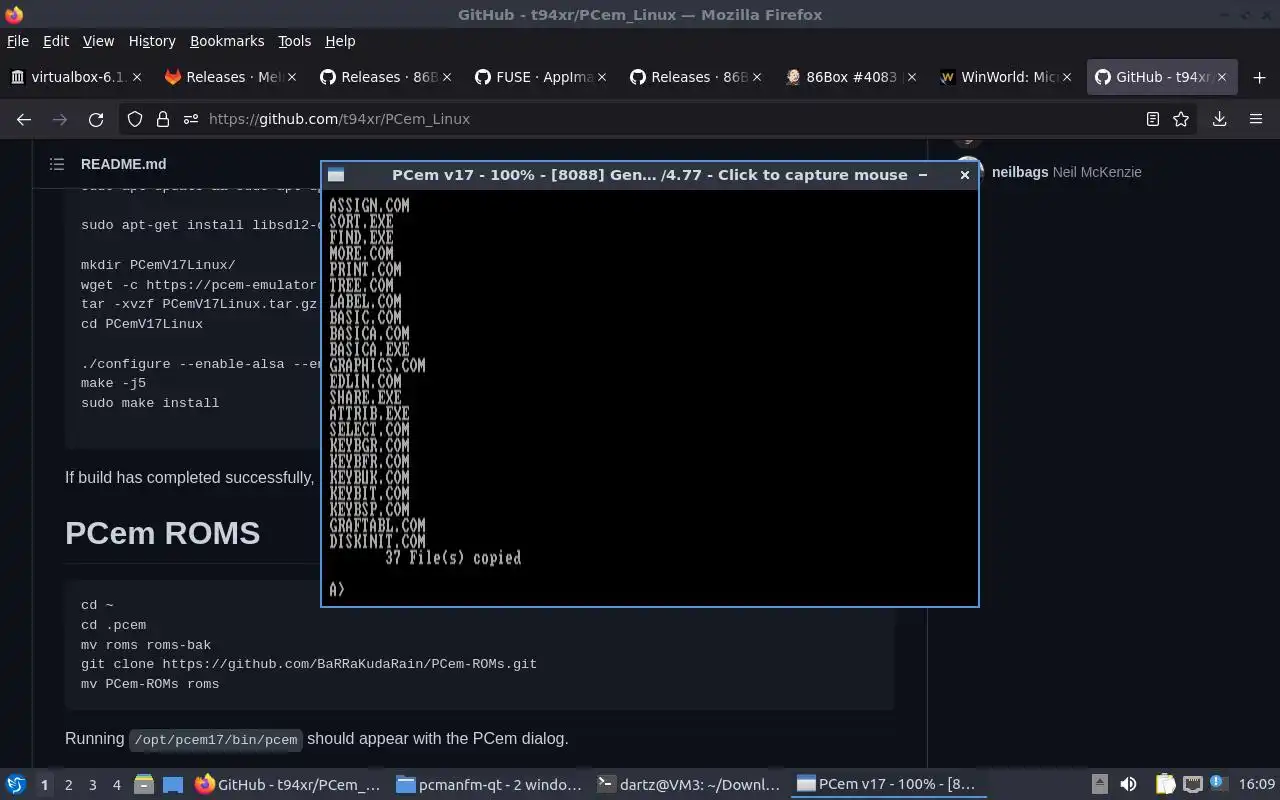
Task: Click the taskbar clock 16:09
Action: [x=1257, y=785]
